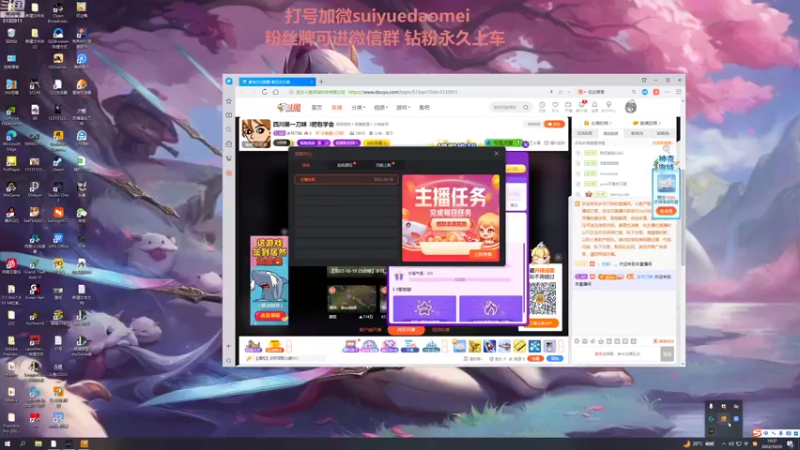Image resolution: width=800 pixels, height=450 pixels.
Task: Open File Explorer from the taskbar
Action: coord(38,444)
